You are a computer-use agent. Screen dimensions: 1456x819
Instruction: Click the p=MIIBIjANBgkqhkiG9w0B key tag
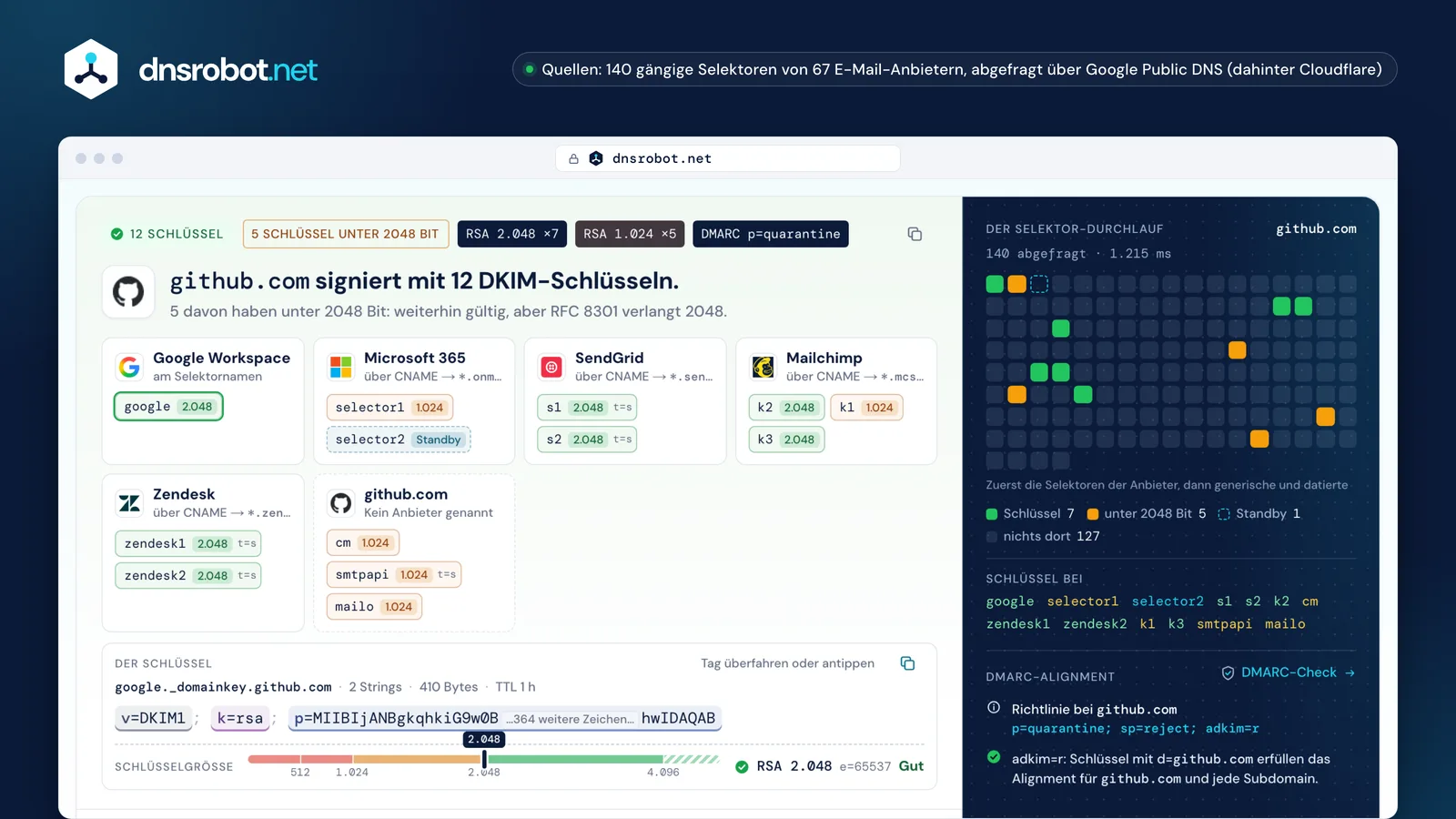pos(505,718)
